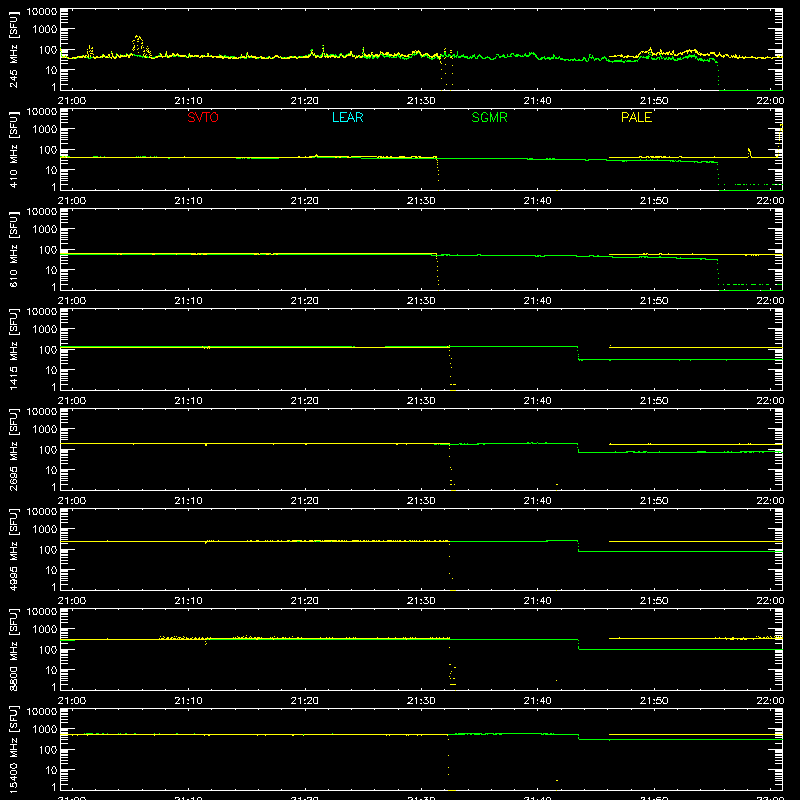Select the '2695 MHz [SFU]' axis title

point(13,449)
